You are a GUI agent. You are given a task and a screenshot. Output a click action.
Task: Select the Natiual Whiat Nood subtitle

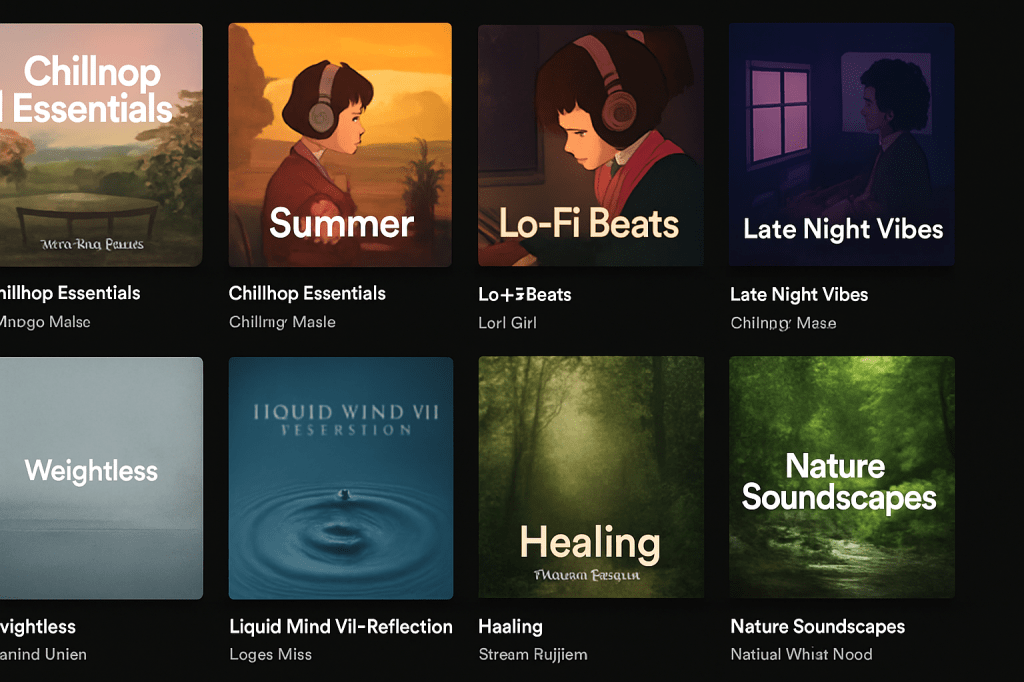click(x=801, y=655)
